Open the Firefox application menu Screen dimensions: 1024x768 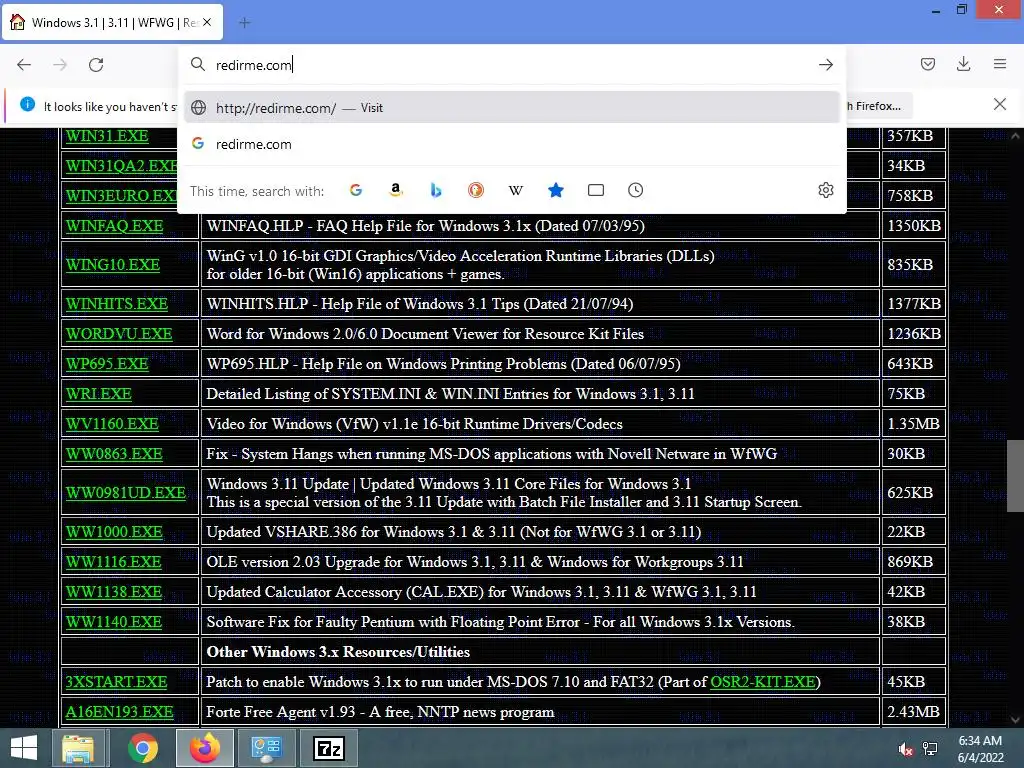pos(1000,64)
